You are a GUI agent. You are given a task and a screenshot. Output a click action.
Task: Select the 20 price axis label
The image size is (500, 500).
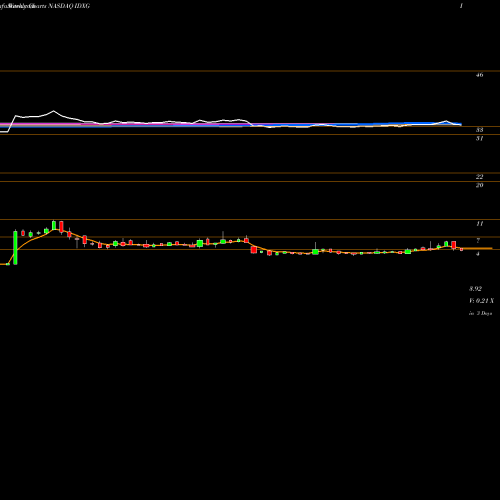[479, 185]
